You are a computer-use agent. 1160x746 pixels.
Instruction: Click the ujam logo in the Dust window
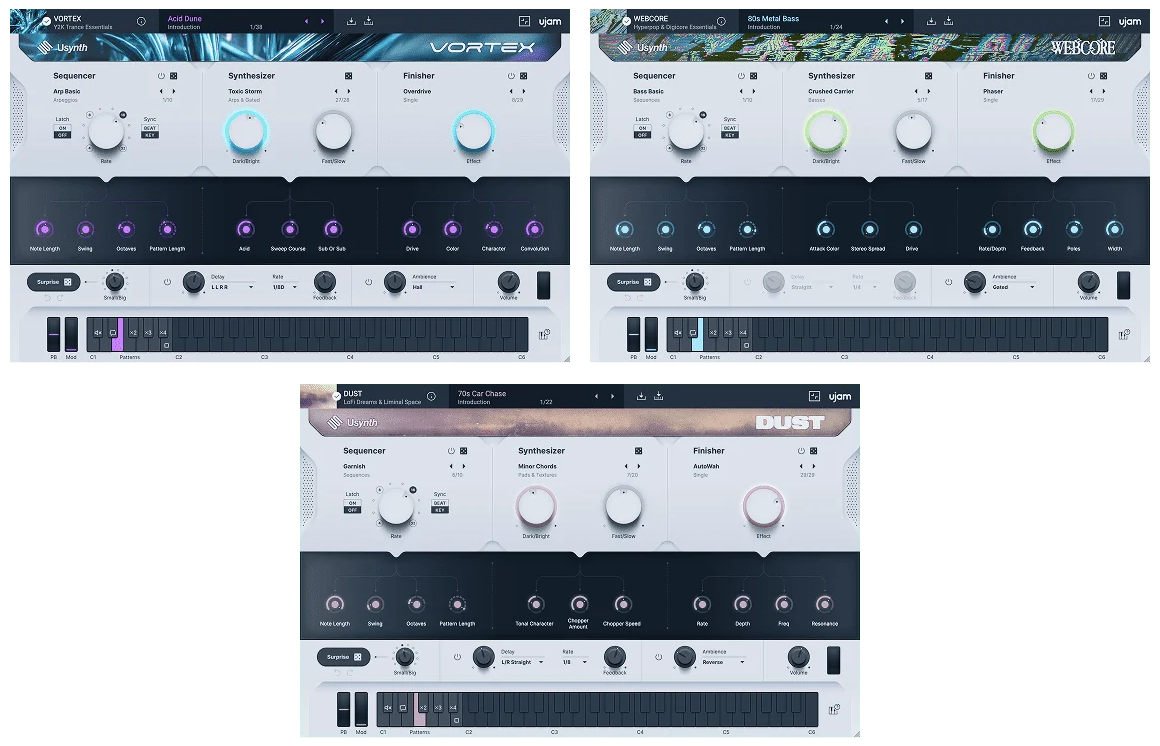(x=840, y=397)
